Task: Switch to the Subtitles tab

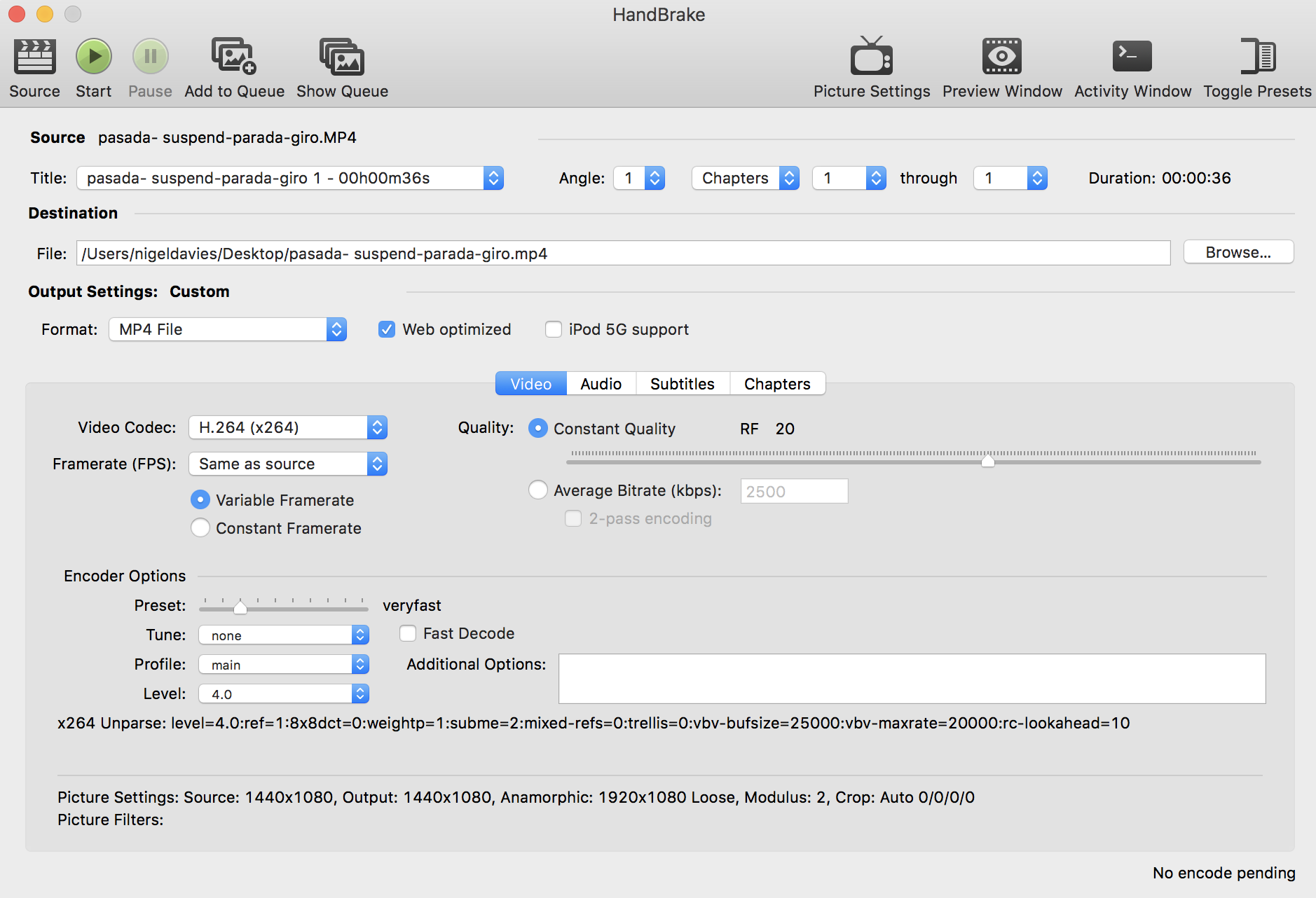Action: [x=683, y=384]
